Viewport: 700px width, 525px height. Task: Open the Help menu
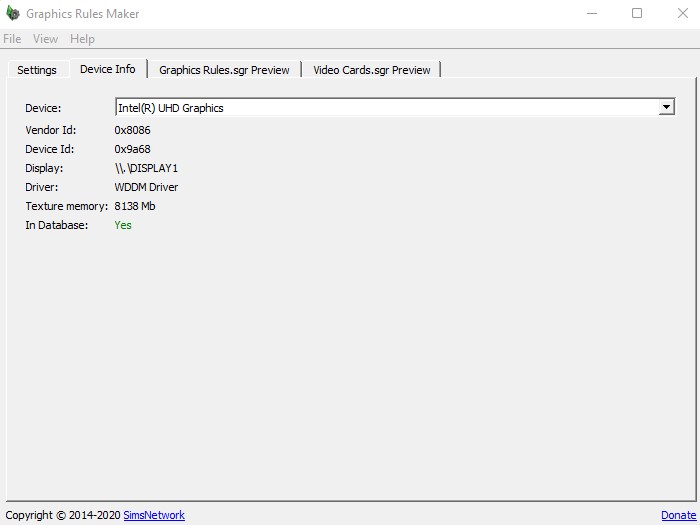pyautogui.click(x=82, y=39)
